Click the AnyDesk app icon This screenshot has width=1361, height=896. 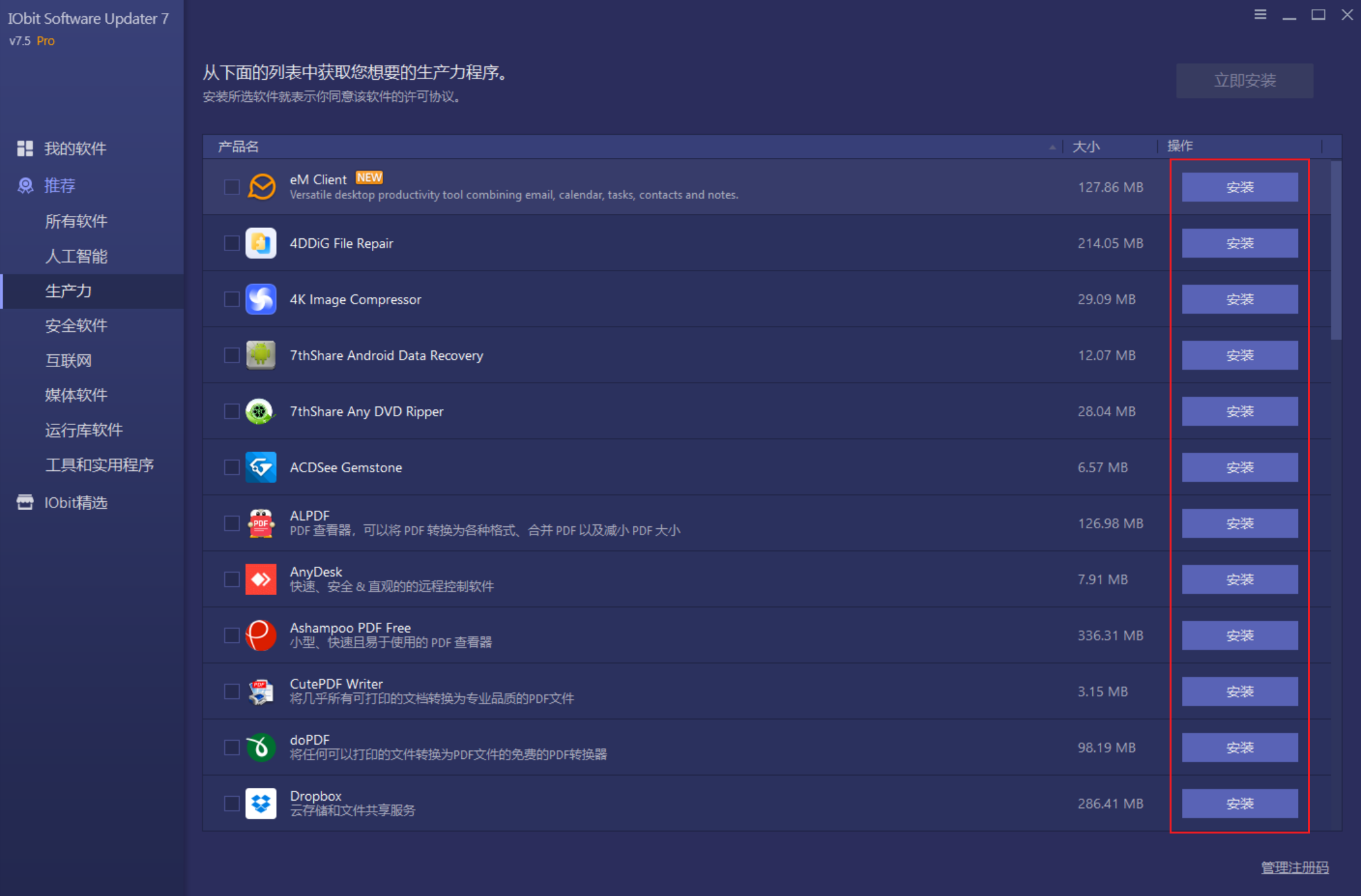(x=261, y=579)
